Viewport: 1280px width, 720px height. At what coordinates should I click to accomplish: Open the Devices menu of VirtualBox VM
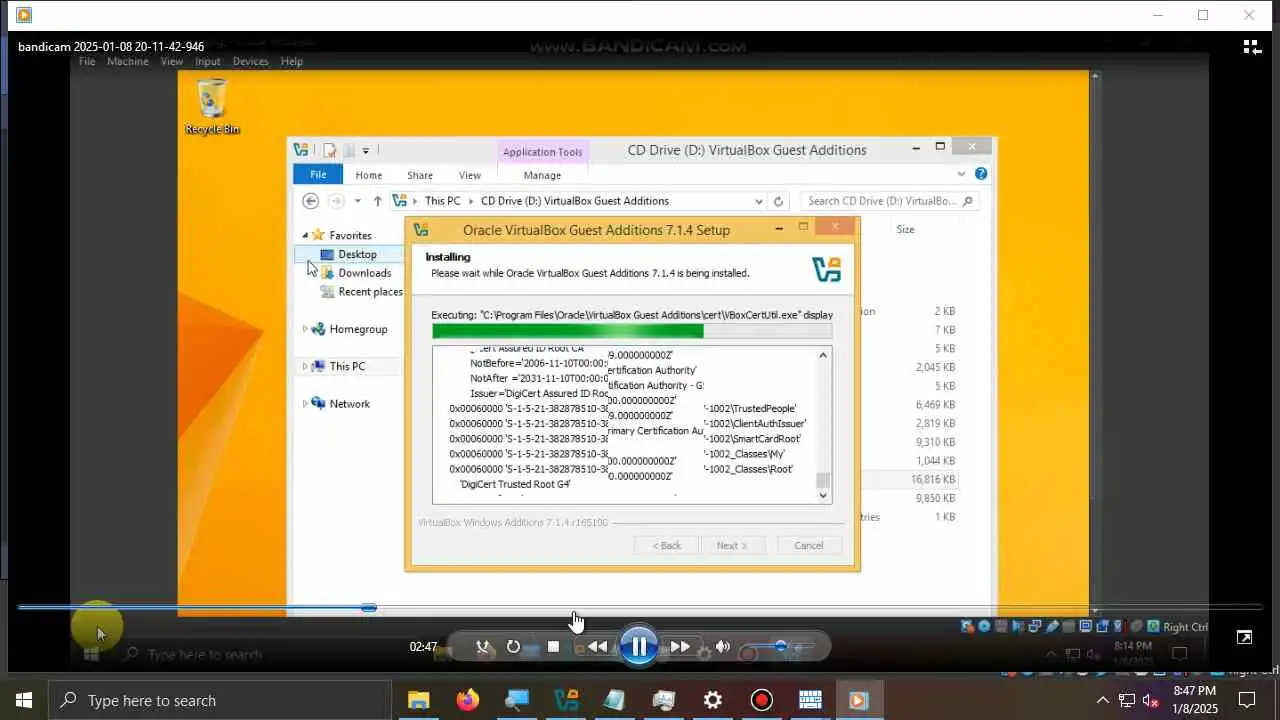250,61
